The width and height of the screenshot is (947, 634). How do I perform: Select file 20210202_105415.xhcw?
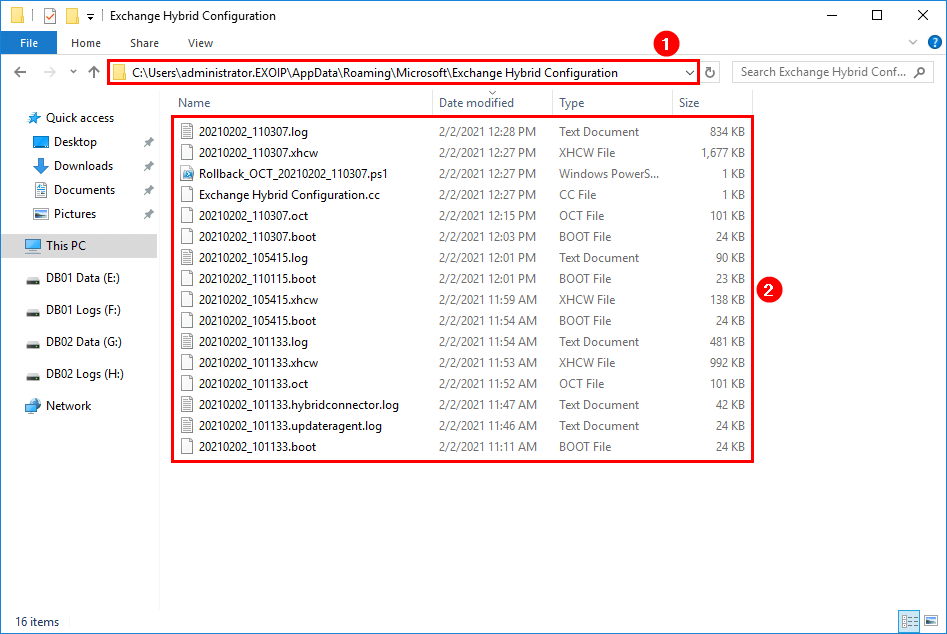point(258,300)
